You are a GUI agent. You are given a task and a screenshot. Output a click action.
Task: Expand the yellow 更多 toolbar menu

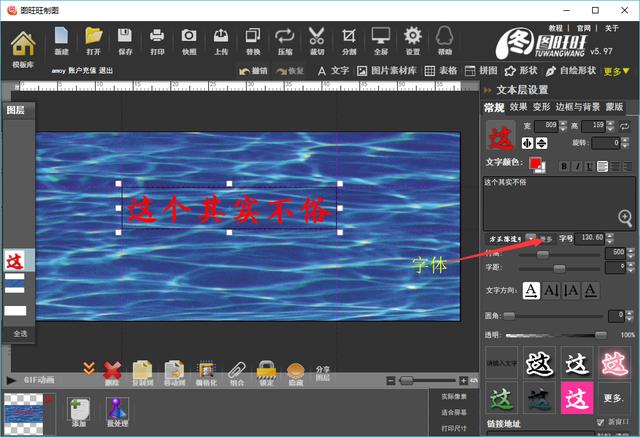pyautogui.click(x=617, y=72)
